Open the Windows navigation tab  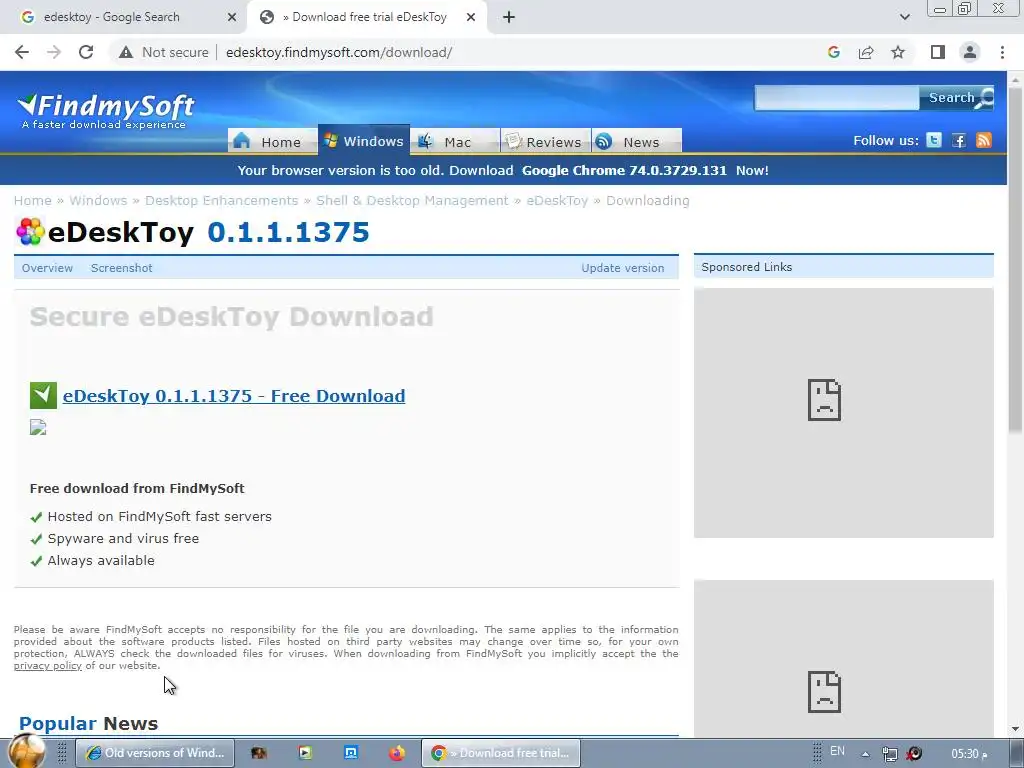(364, 140)
